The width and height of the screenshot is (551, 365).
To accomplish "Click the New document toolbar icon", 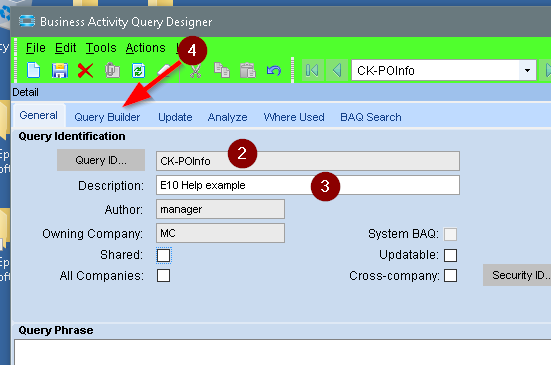I will pyautogui.click(x=34, y=70).
